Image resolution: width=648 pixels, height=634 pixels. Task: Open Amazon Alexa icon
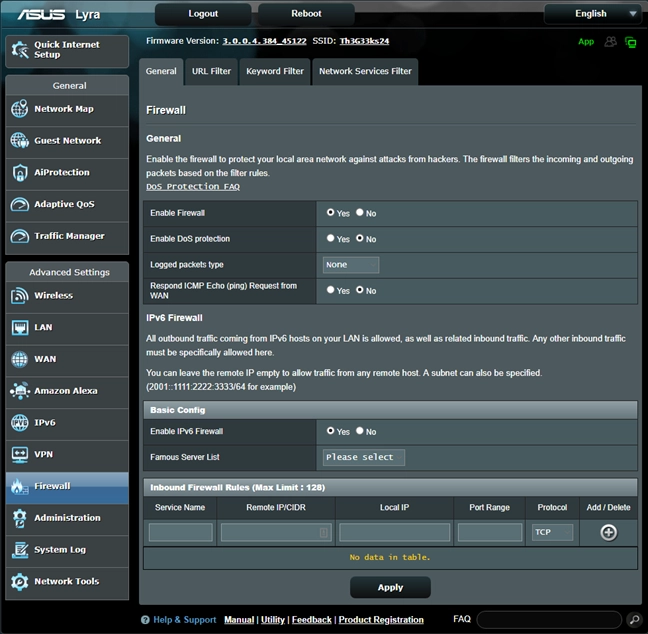coord(19,391)
